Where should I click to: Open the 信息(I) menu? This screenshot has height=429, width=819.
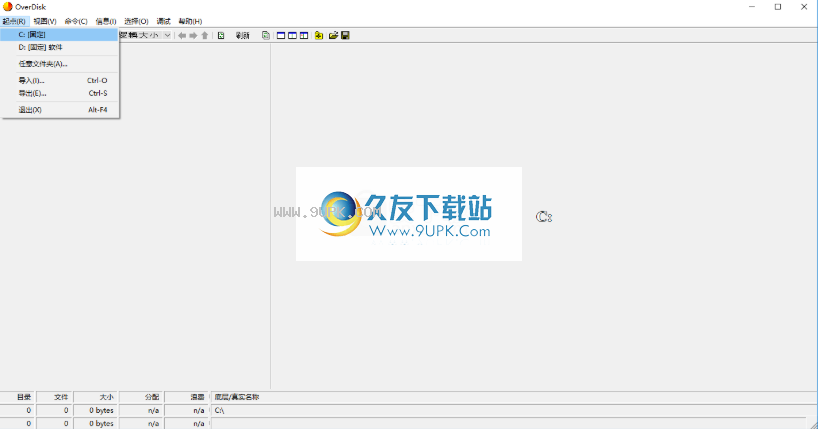(106, 21)
